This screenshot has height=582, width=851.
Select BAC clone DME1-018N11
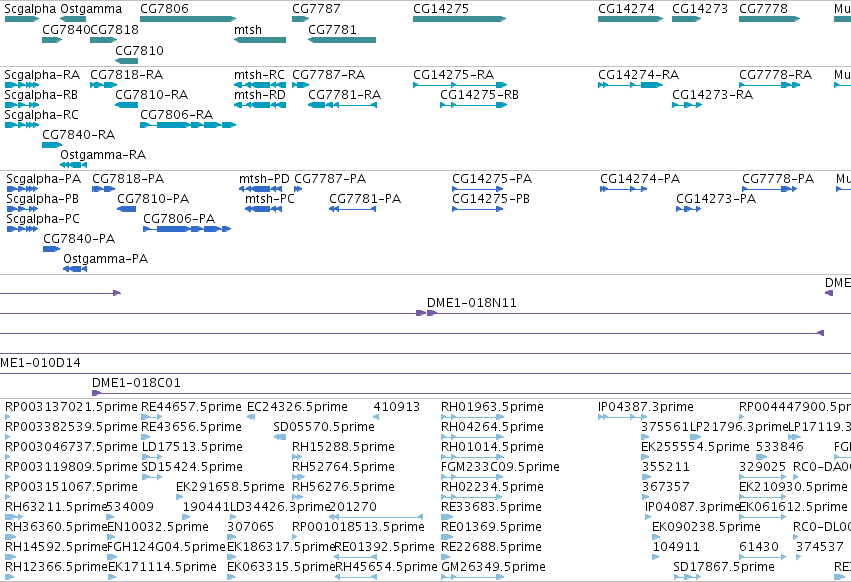tap(472, 303)
